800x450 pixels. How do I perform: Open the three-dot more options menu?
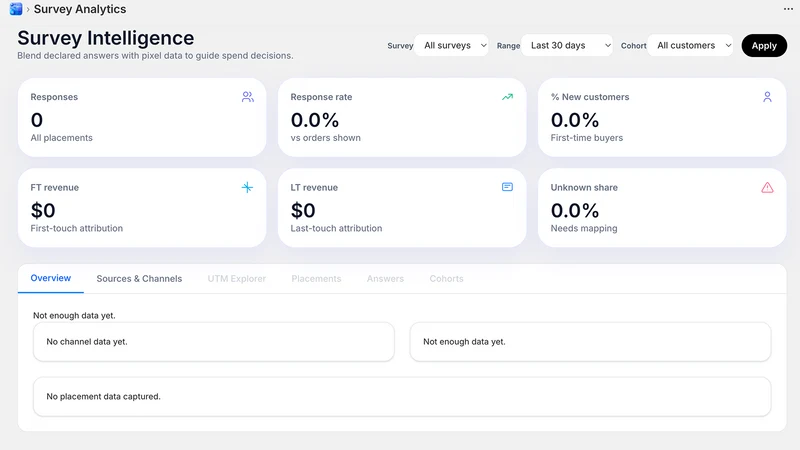(788, 9)
